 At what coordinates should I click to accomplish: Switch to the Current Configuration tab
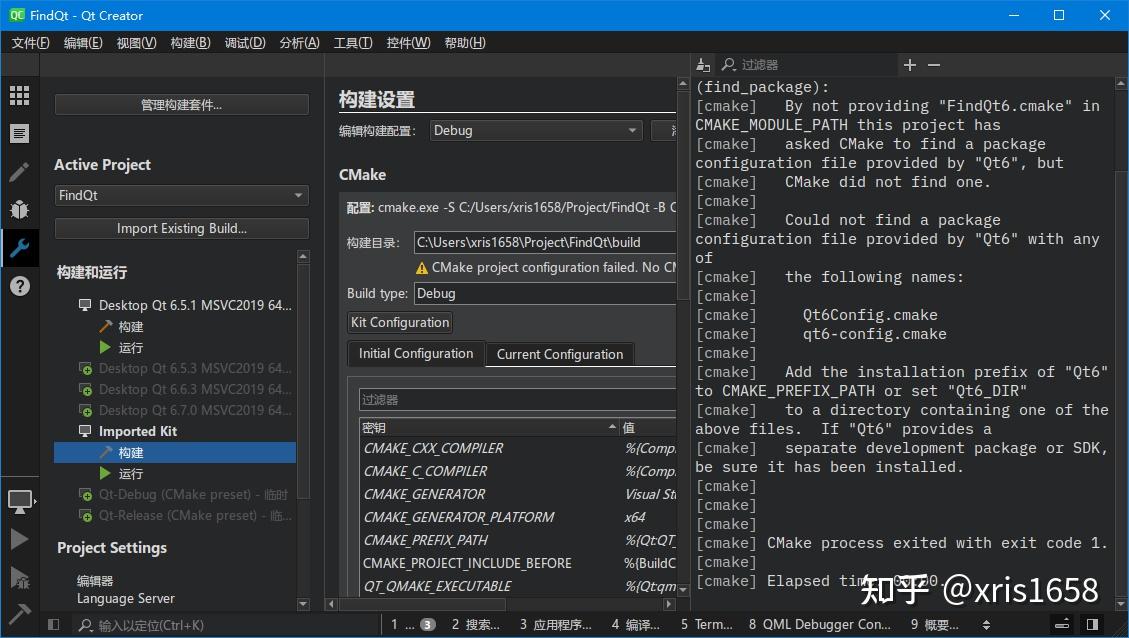558,353
